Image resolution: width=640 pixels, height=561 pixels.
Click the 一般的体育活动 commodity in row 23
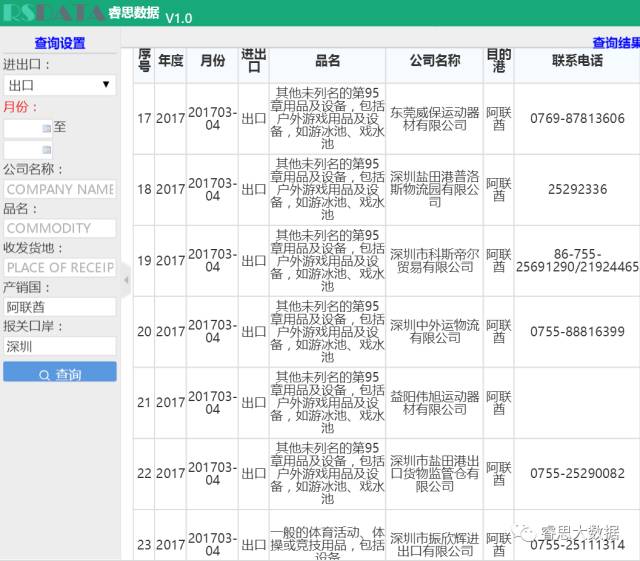click(x=327, y=543)
